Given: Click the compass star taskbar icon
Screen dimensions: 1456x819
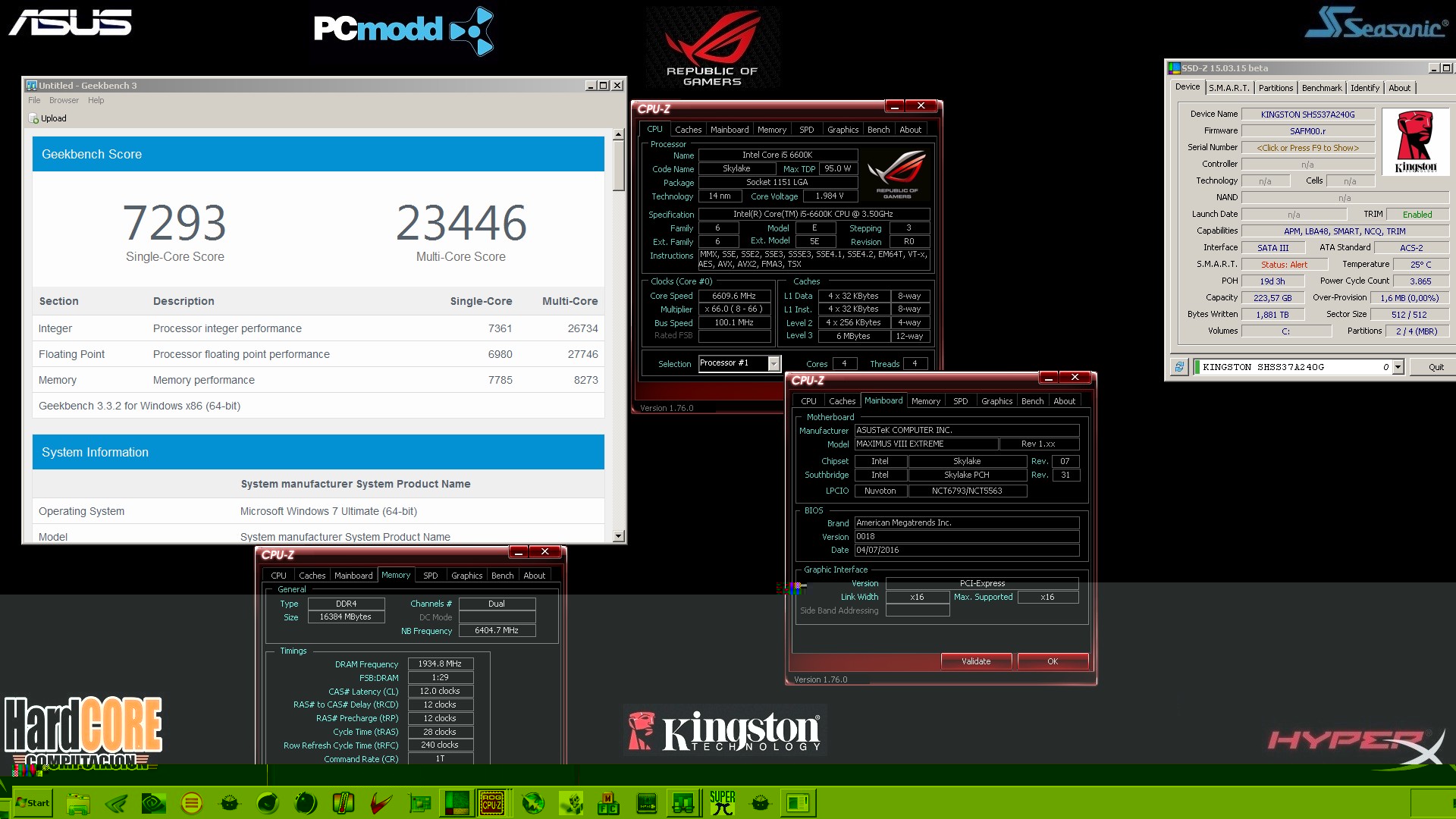Looking at the screenshot, I should (x=533, y=802).
